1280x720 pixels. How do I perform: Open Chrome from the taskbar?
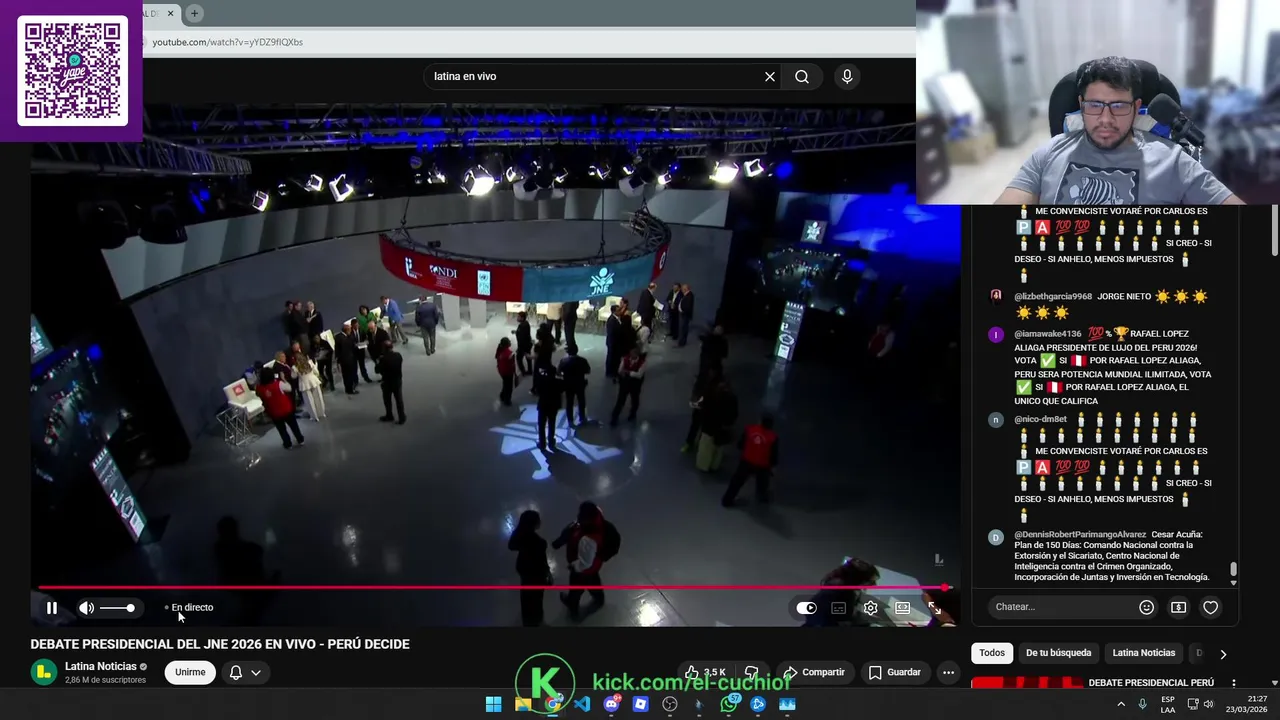tap(553, 704)
